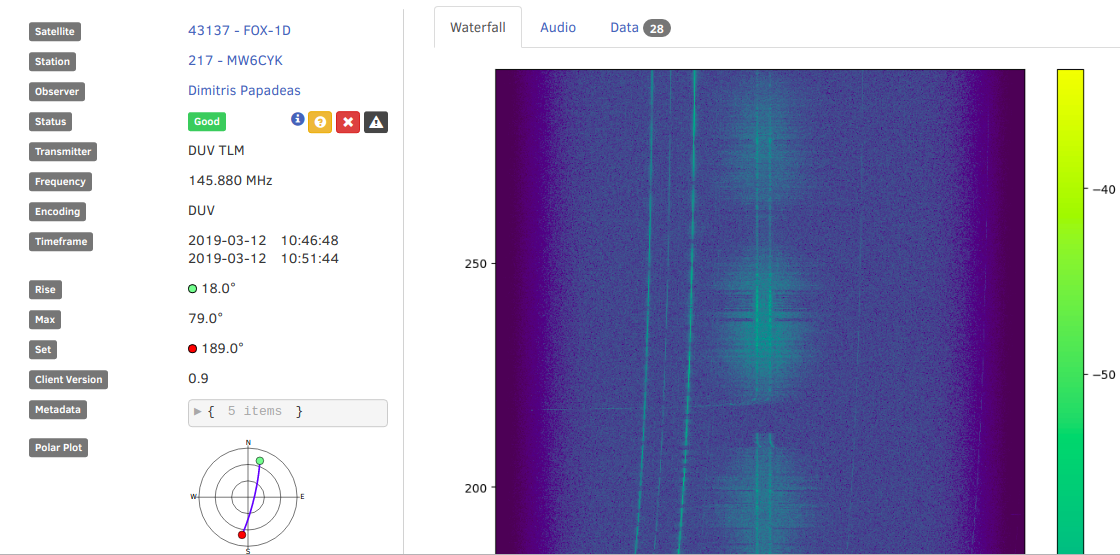
Task: Click the green dot next to Rise azimuth
Action: [193, 289]
